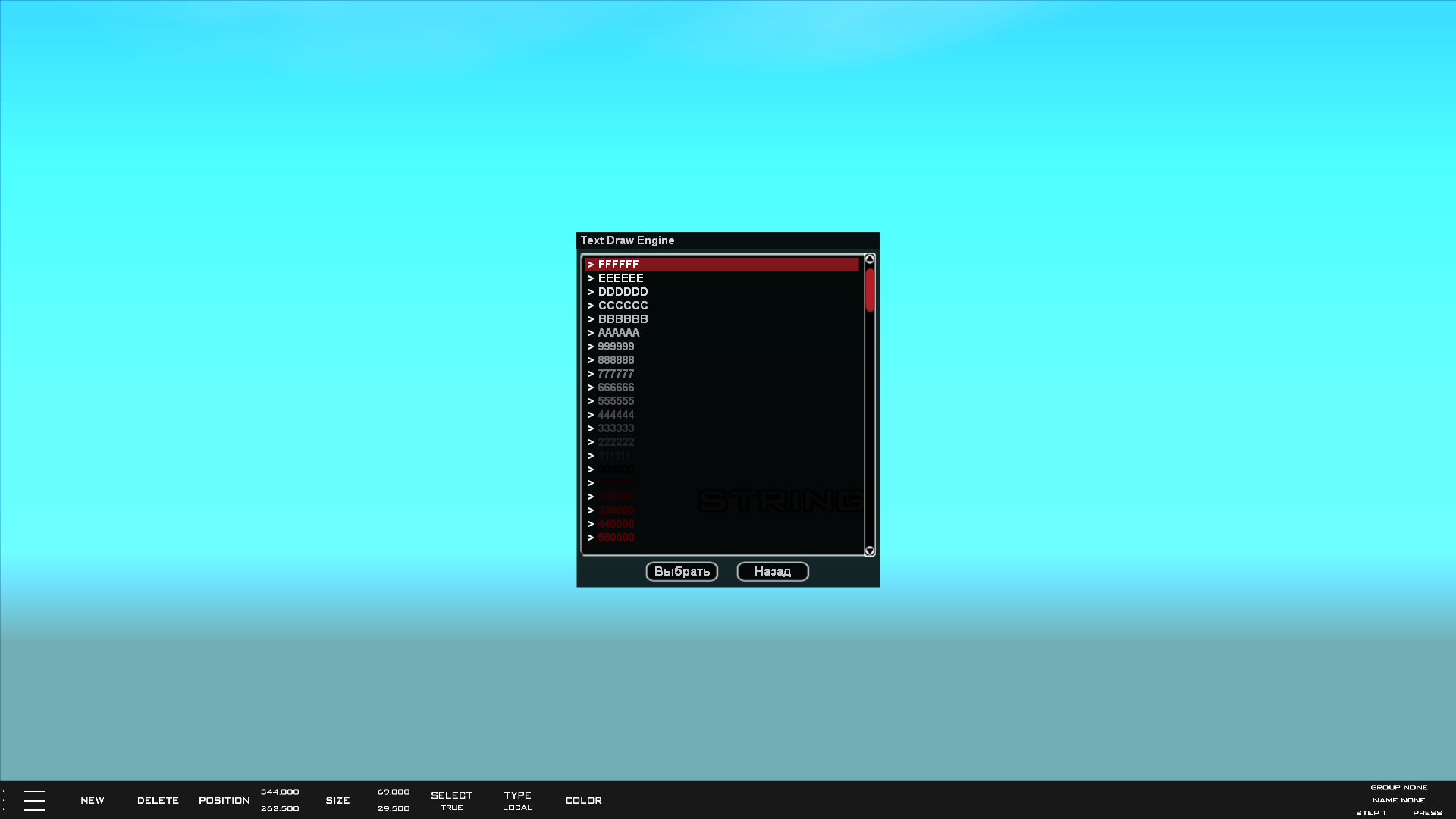This screenshot has height=819, width=1456.
Task: Select the 999999 color list item
Action: [616, 347]
